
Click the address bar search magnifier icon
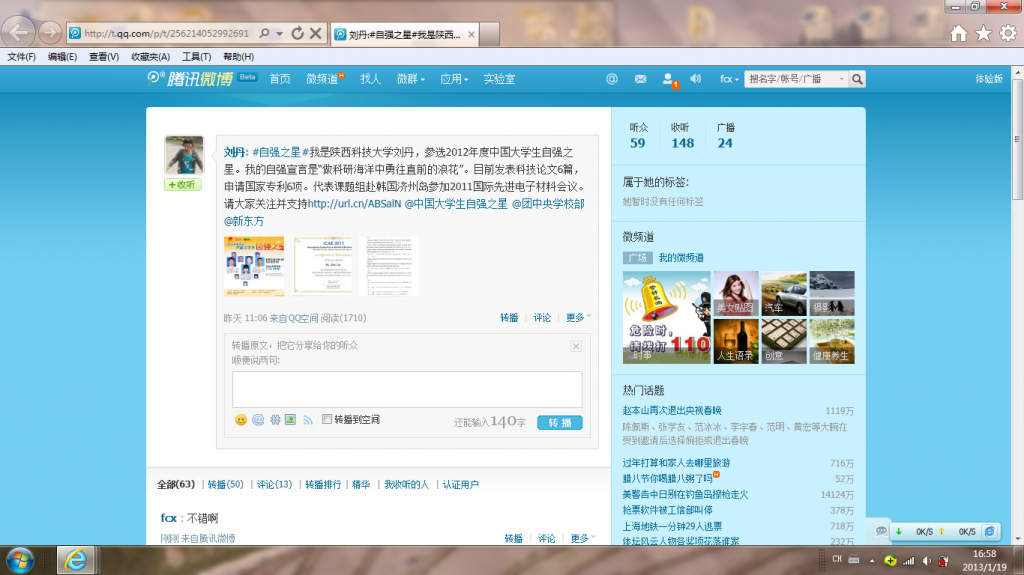264,33
